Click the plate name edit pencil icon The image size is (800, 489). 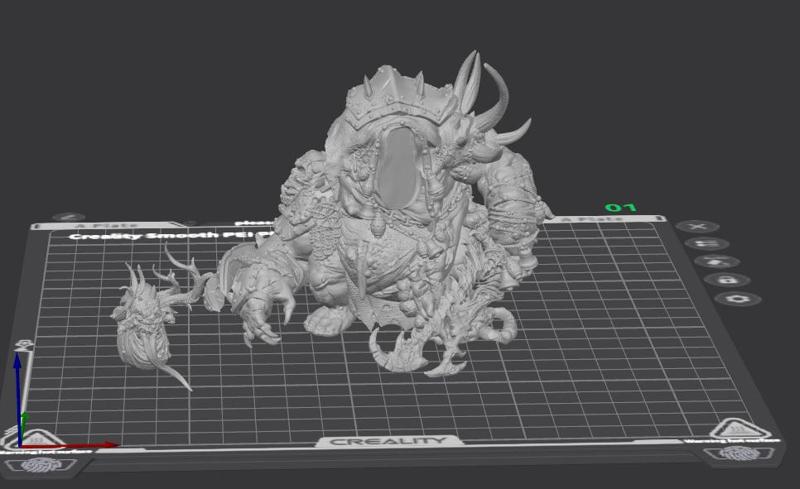click(68, 217)
